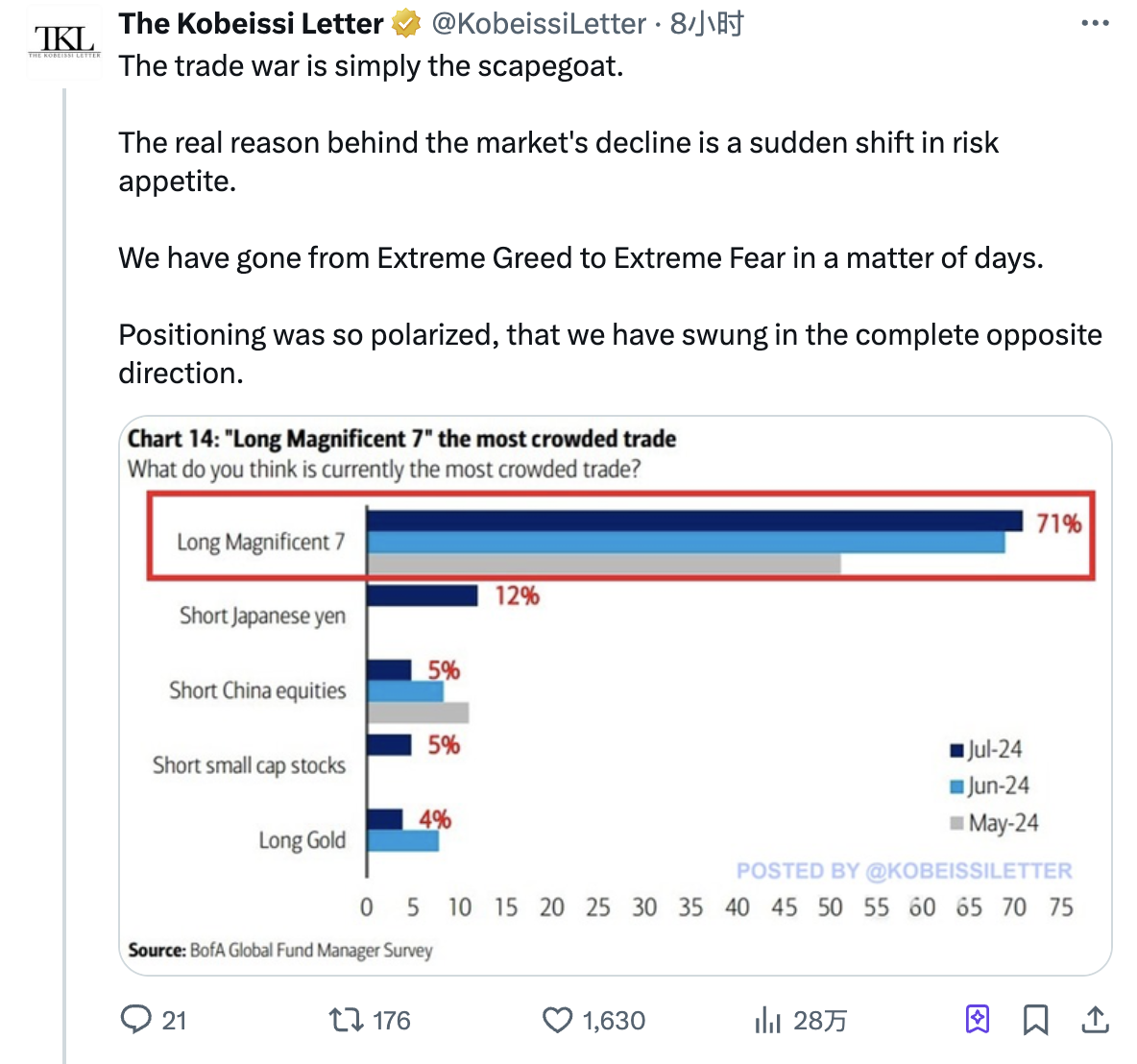This screenshot has height=1064, width=1137.
Task: Click the 71% label on Magnificent 7 bar
Action: click(x=1058, y=524)
